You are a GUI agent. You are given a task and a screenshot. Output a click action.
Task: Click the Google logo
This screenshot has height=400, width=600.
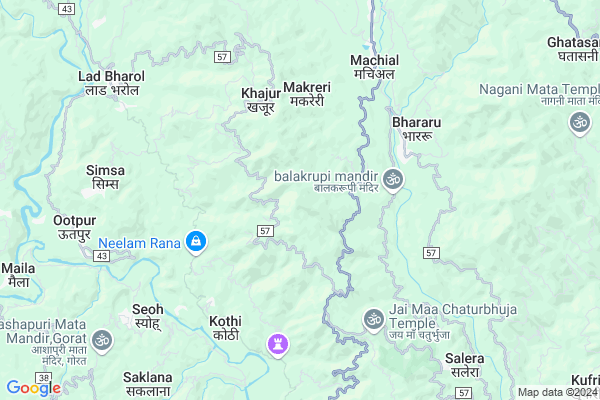click(x=34, y=388)
